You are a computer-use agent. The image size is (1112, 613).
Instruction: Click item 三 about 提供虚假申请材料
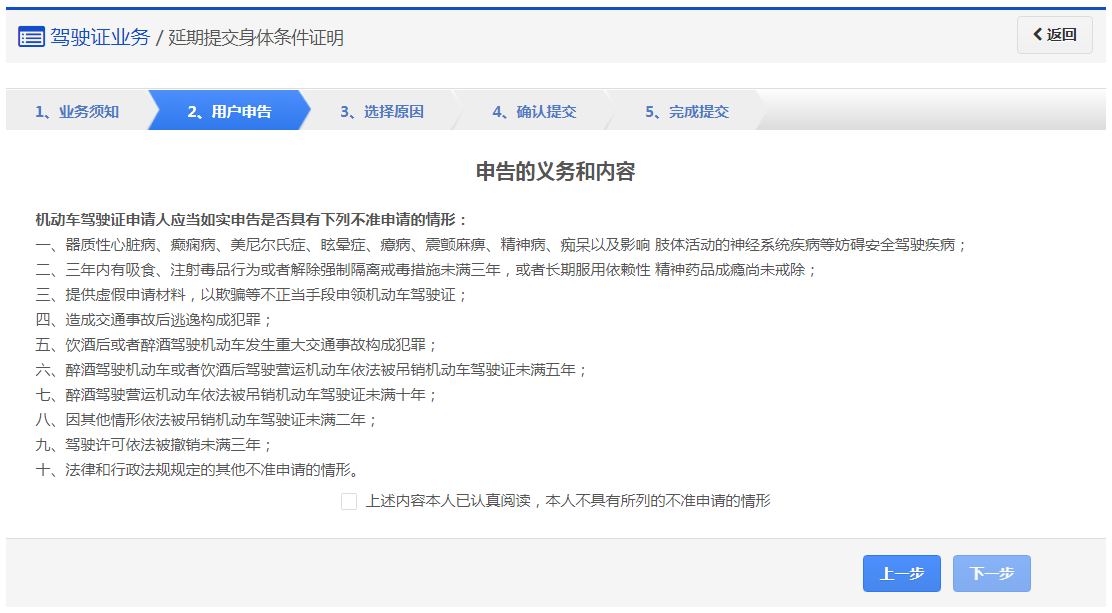(252, 295)
